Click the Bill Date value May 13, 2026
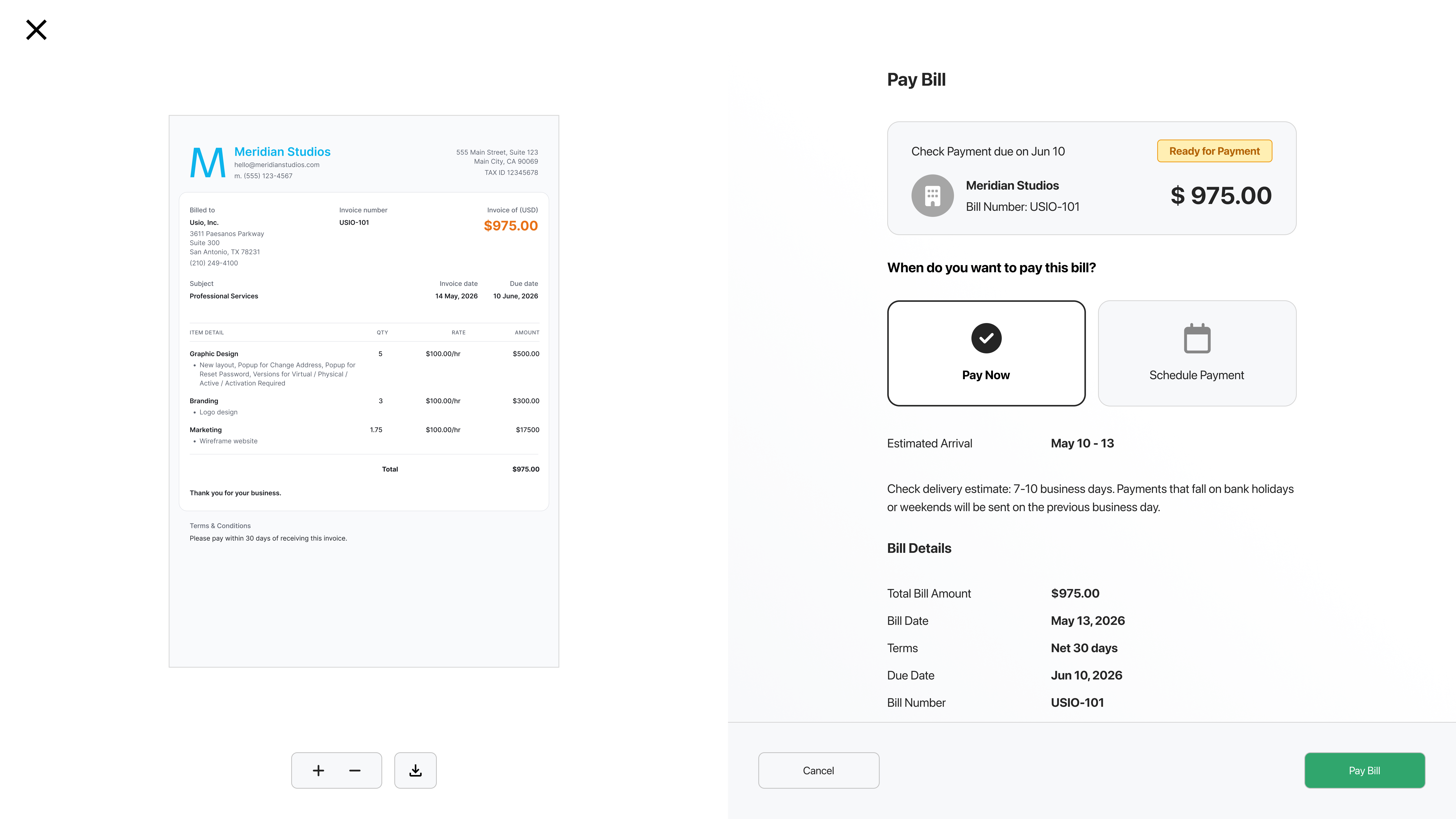Image resolution: width=1456 pixels, height=819 pixels. 1088,621
